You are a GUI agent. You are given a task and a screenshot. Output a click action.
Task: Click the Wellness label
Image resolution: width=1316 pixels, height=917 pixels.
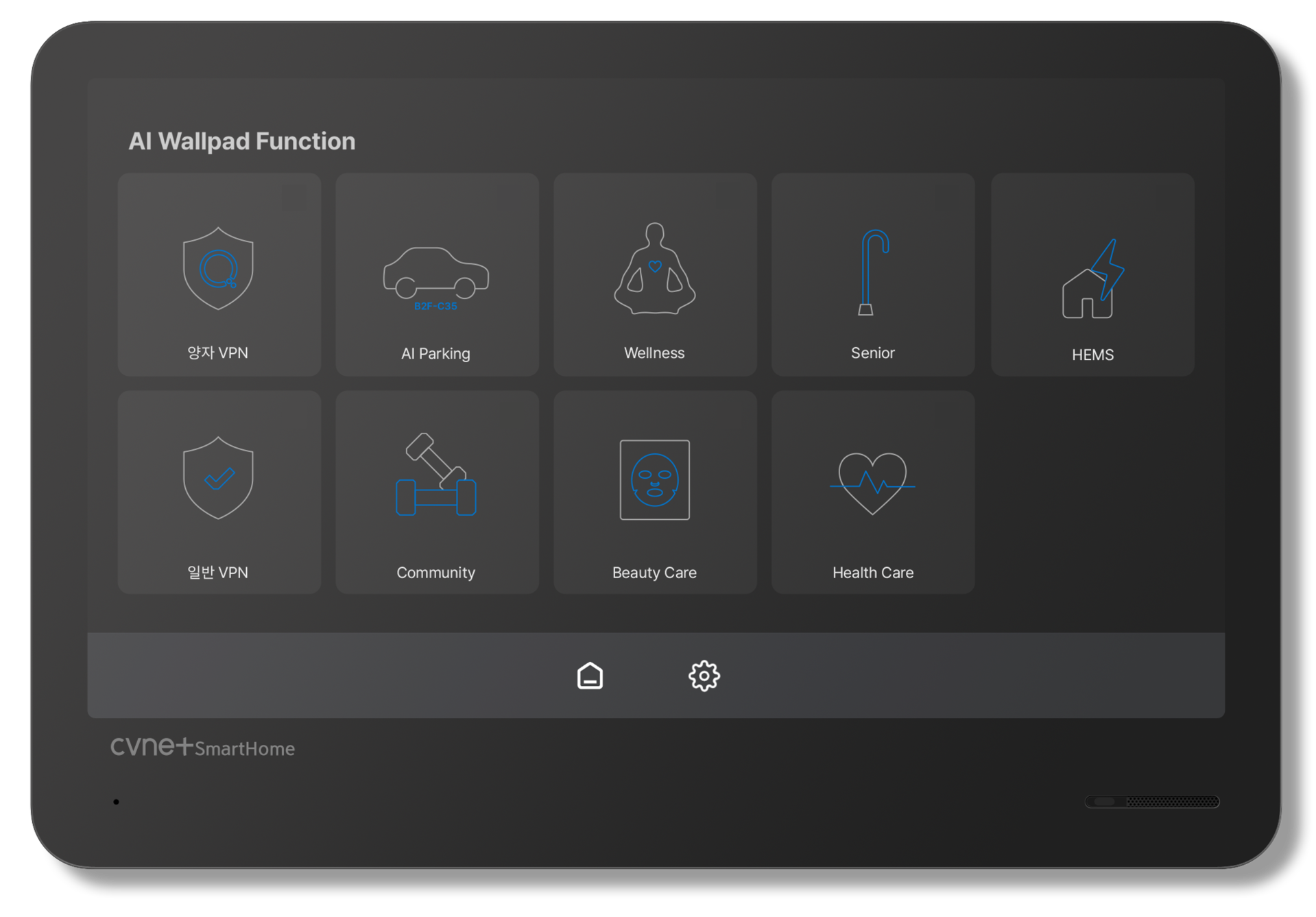tap(654, 353)
